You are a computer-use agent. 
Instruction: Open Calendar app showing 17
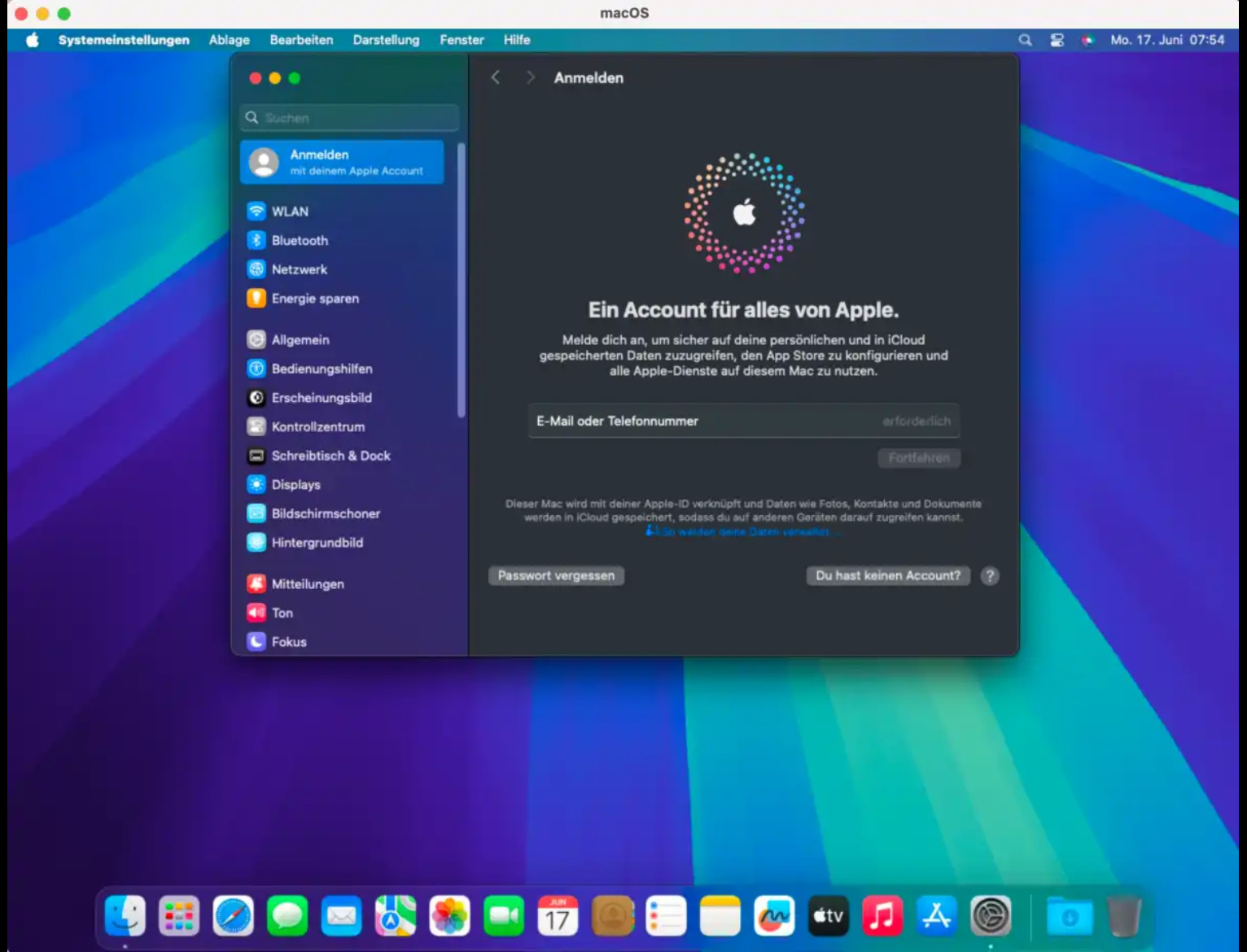pyautogui.click(x=558, y=916)
